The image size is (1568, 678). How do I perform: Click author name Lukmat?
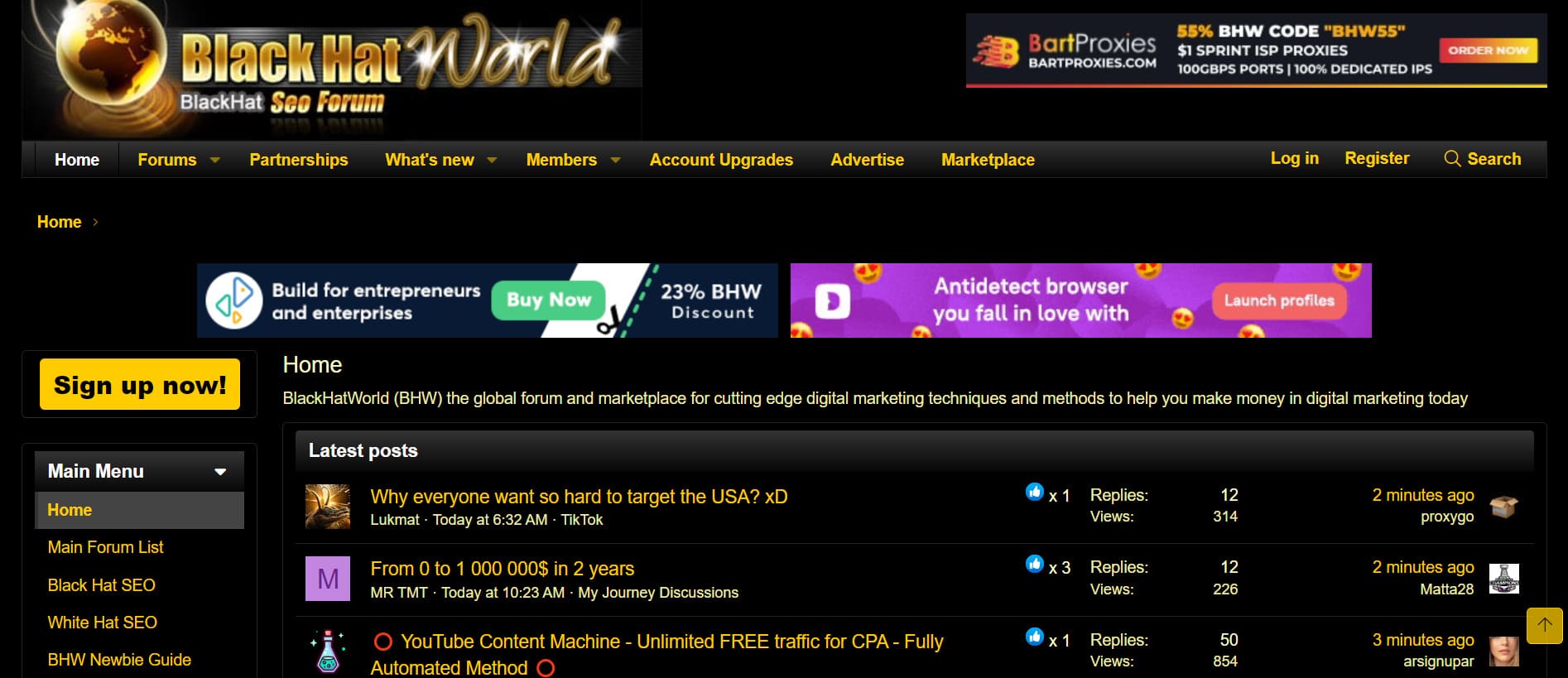395,520
